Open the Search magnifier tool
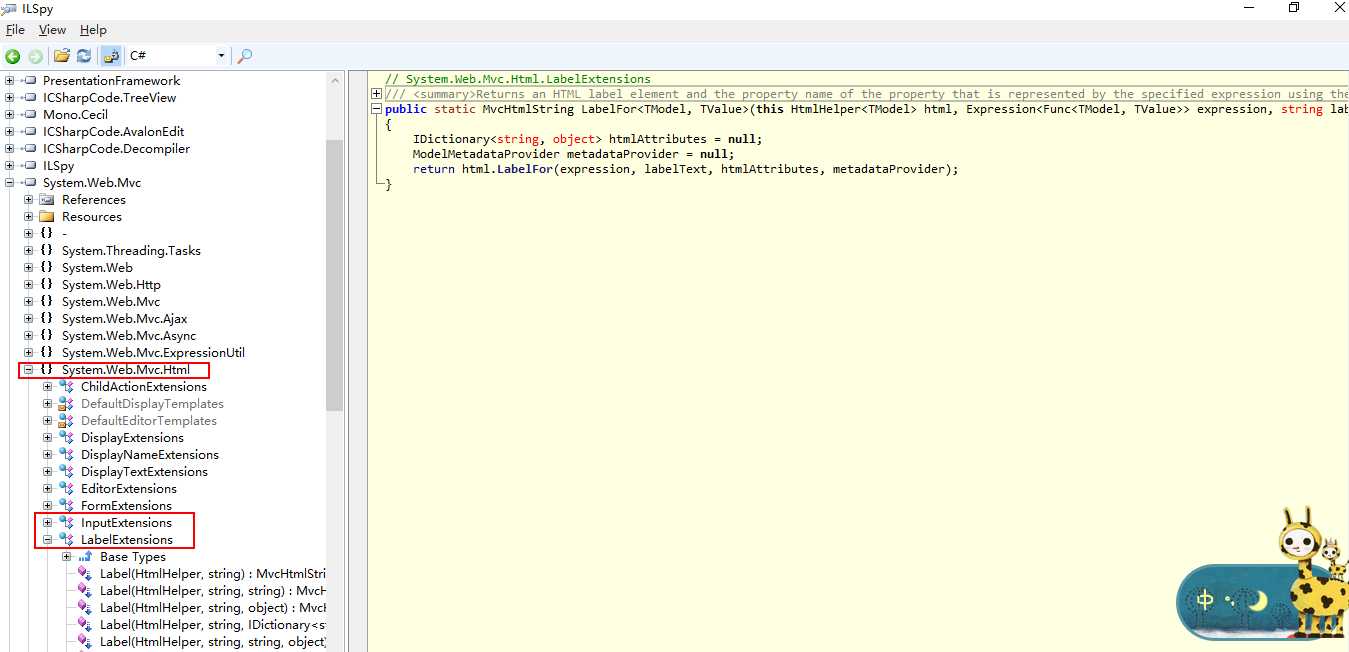This screenshot has height=652, width=1349. (244, 56)
